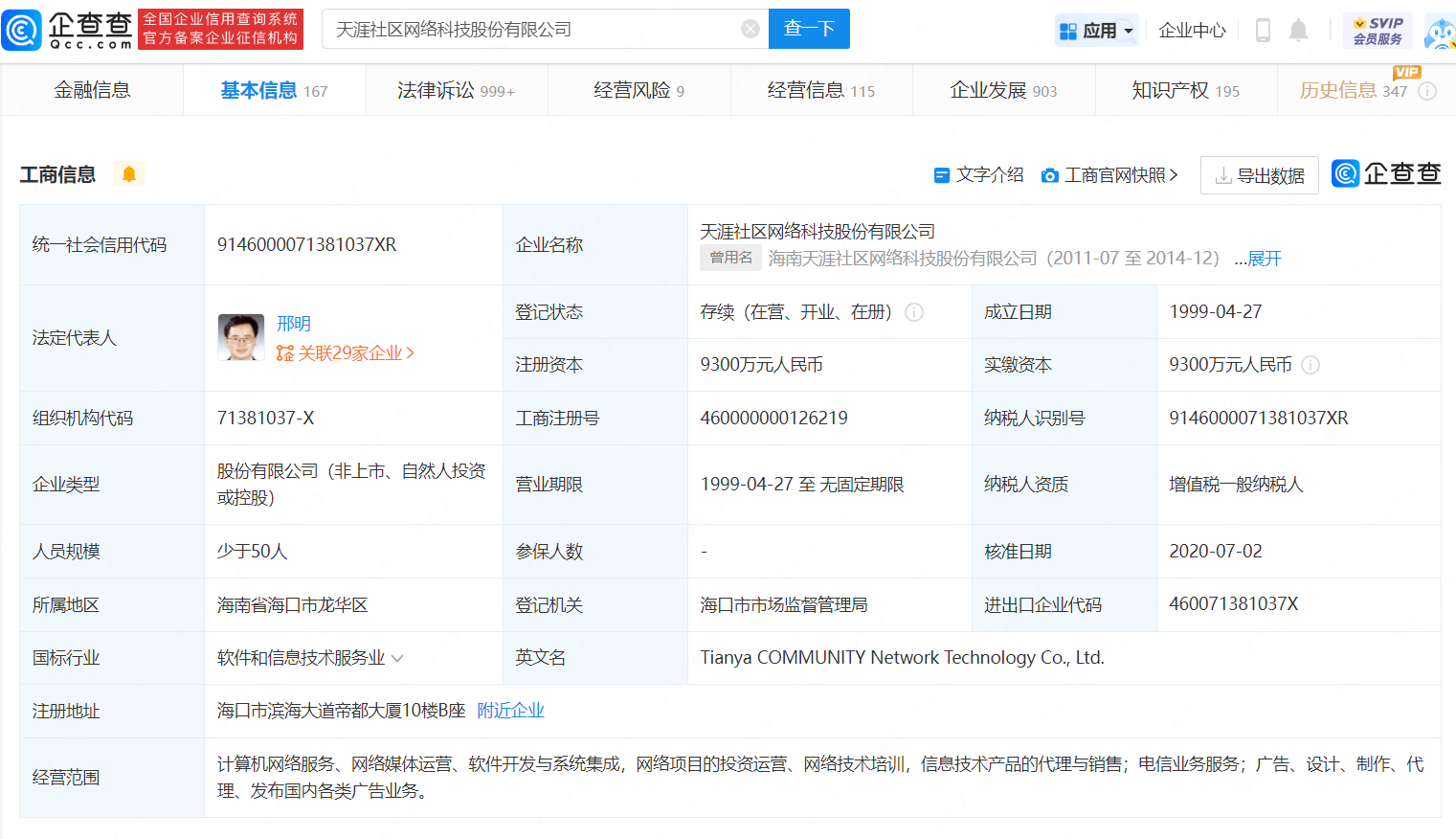Click the info icon next to 实缴资本
This screenshot has height=839, width=1456.
(1310, 365)
